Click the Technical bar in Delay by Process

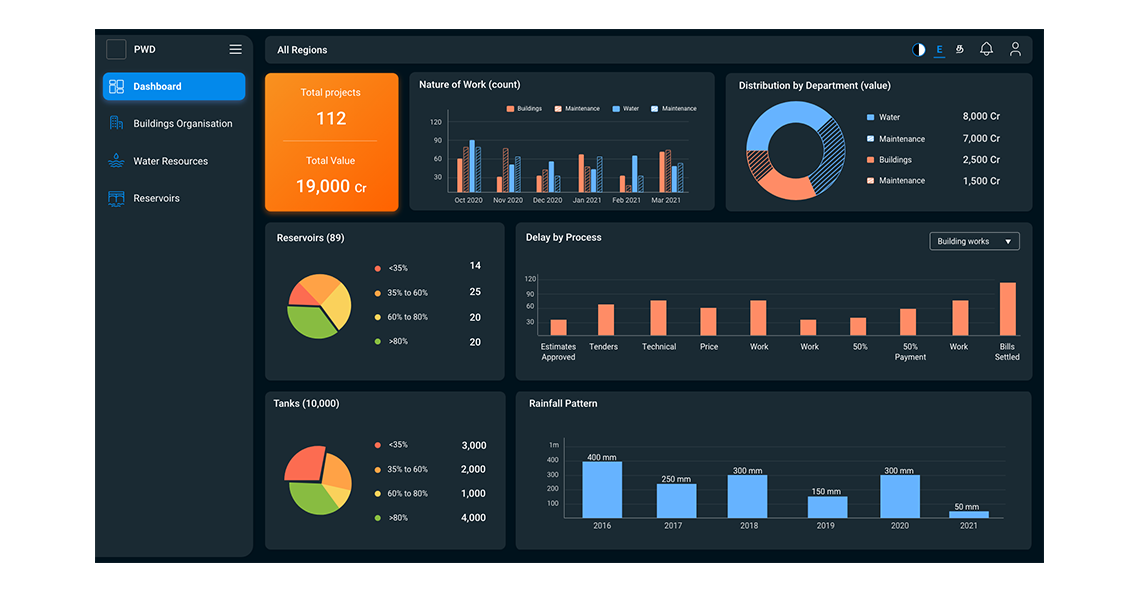[658, 318]
